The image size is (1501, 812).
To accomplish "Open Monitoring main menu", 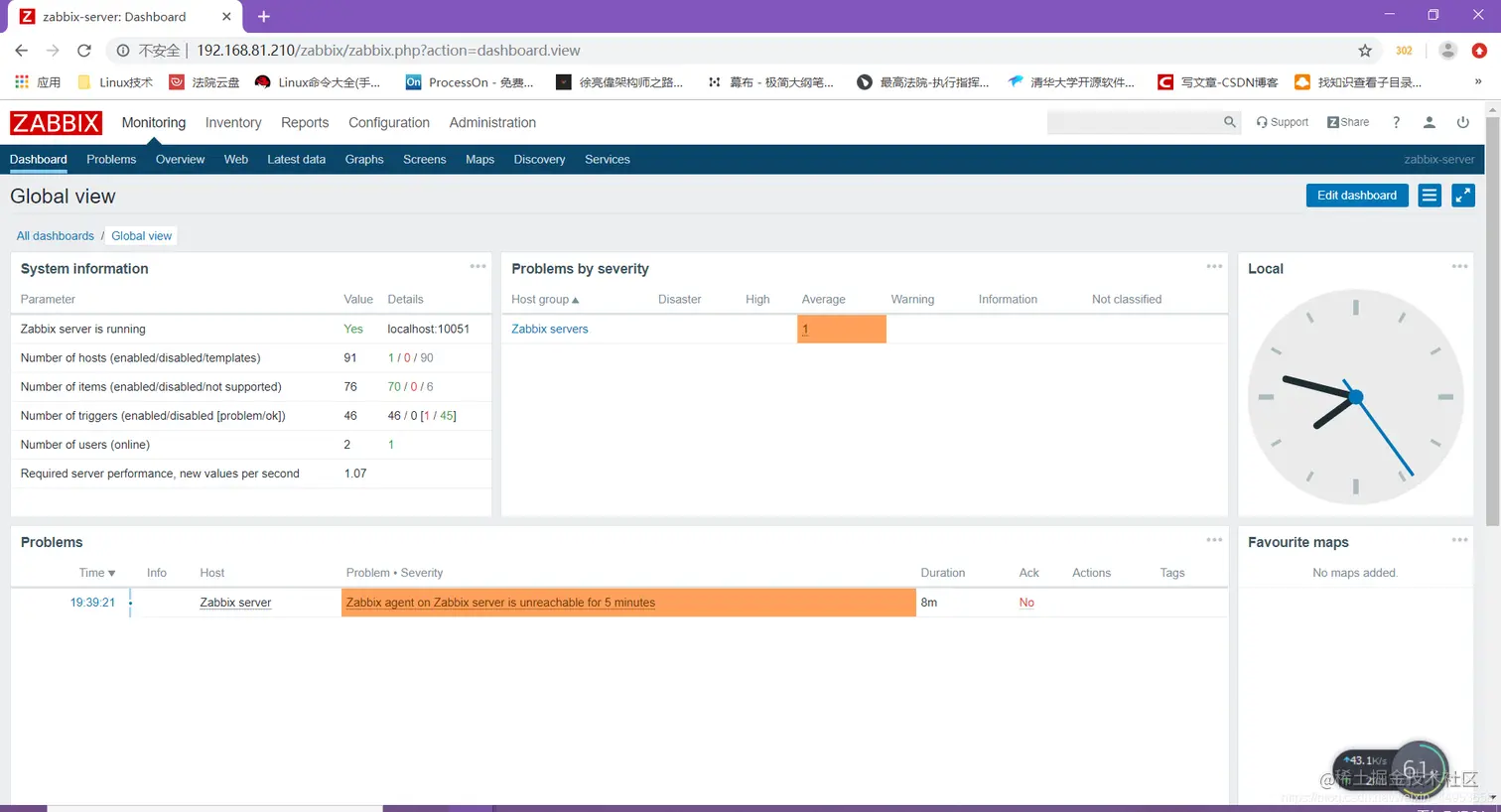I will (x=154, y=122).
